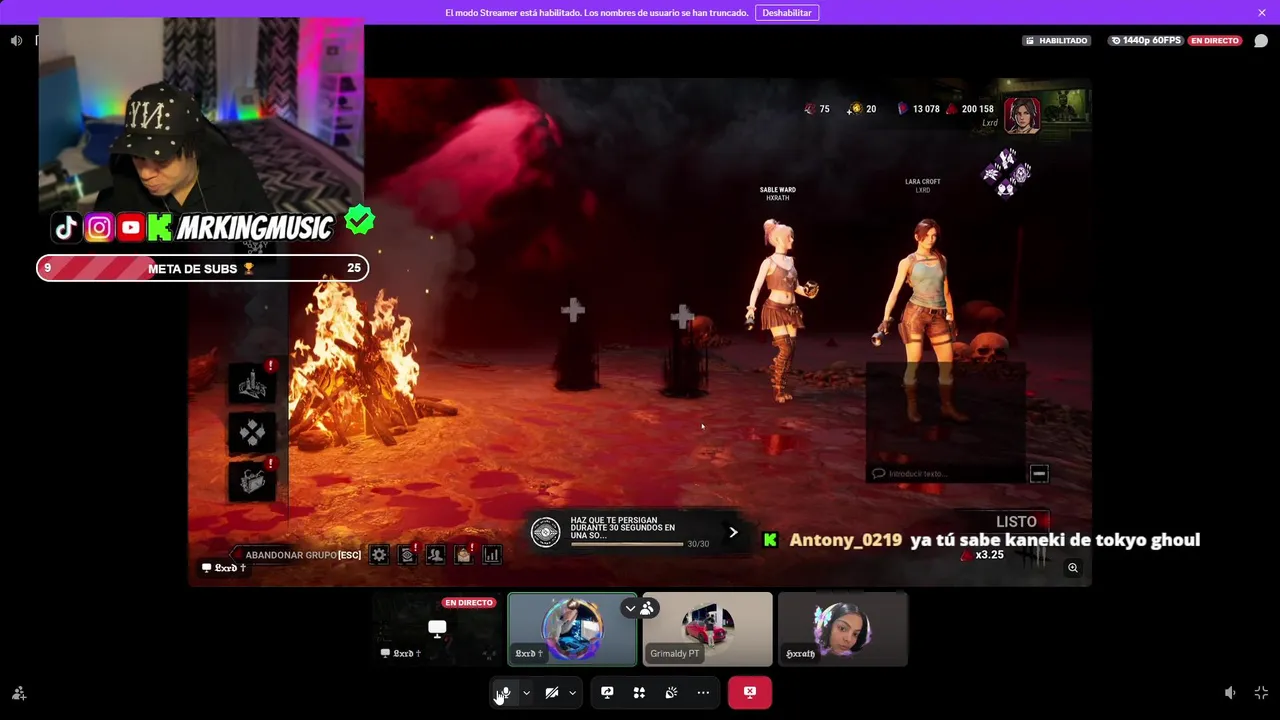Select the Lxrd participant avatar tile

tap(572, 629)
